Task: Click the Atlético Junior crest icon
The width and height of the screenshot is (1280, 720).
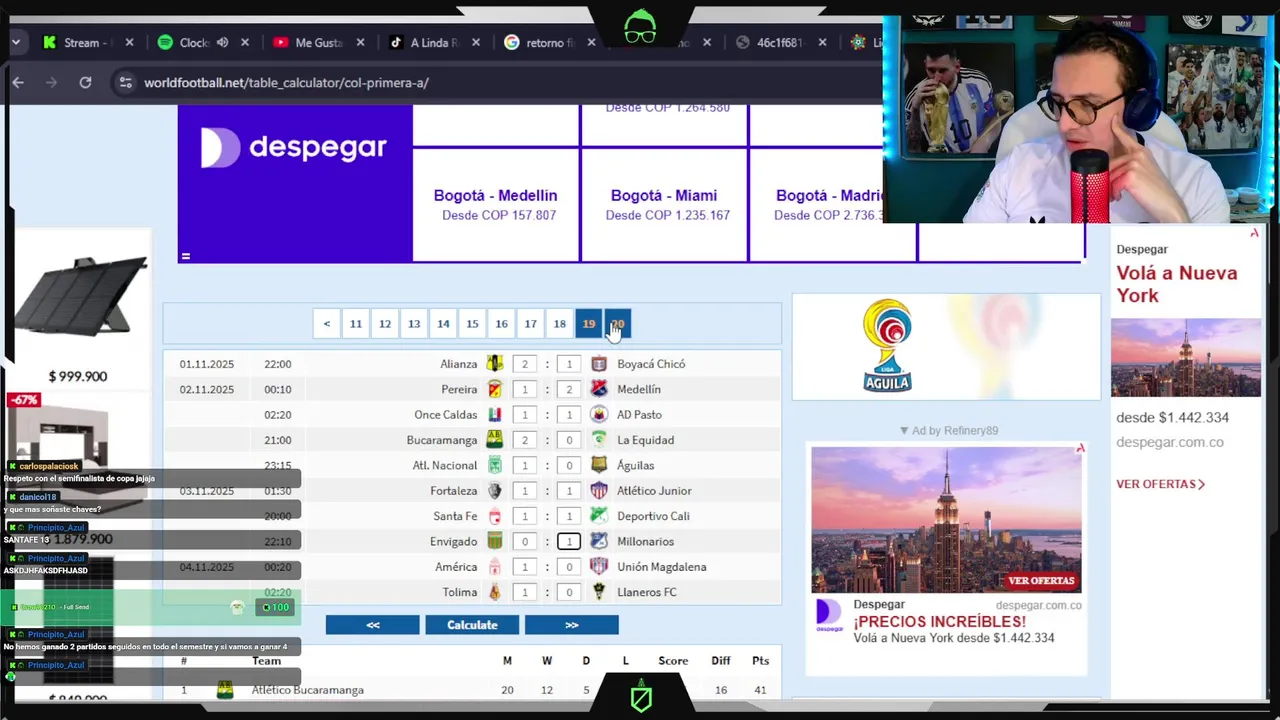Action: 599,491
